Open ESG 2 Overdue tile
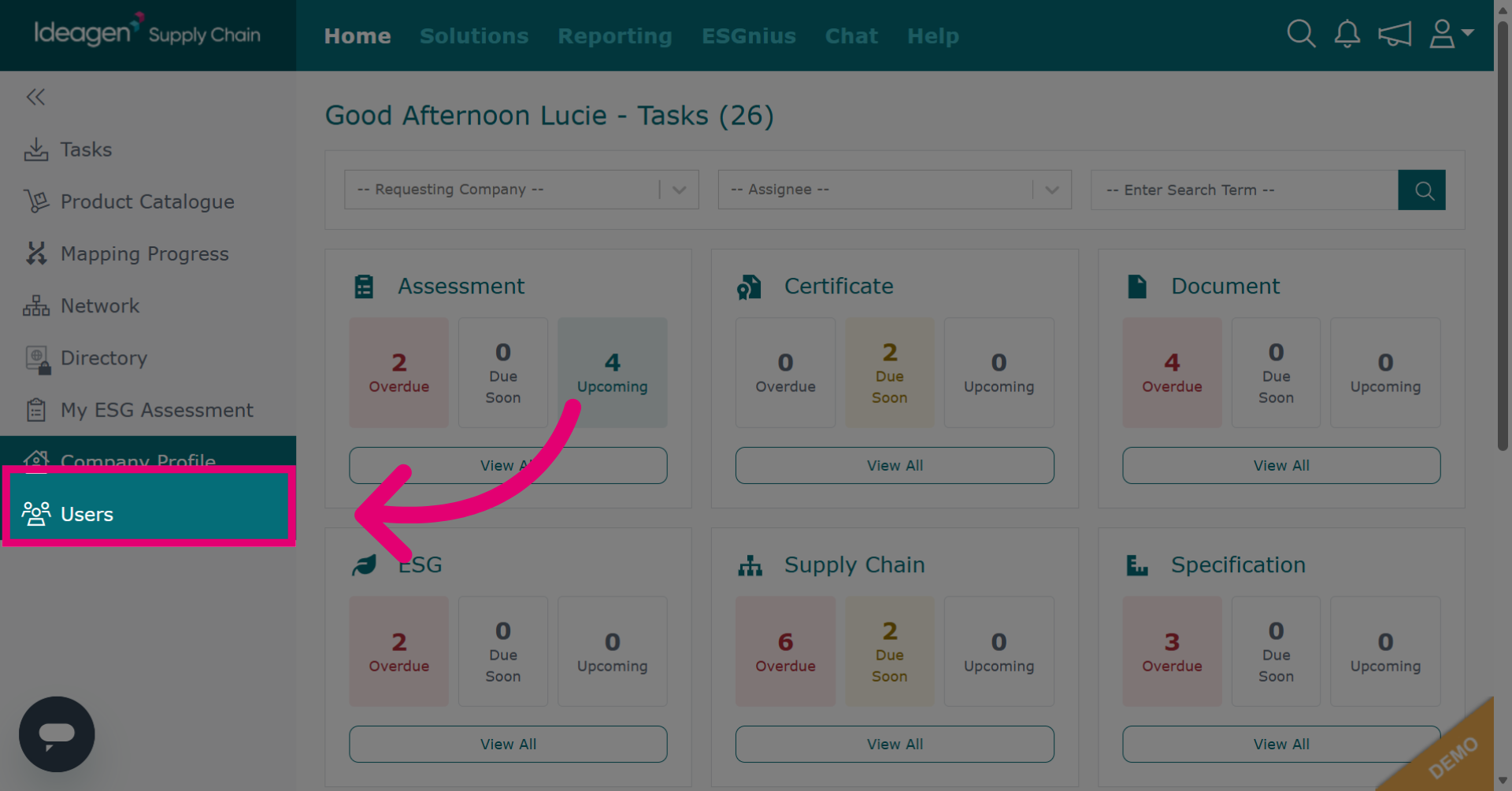1512x791 pixels. tap(399, 652)
